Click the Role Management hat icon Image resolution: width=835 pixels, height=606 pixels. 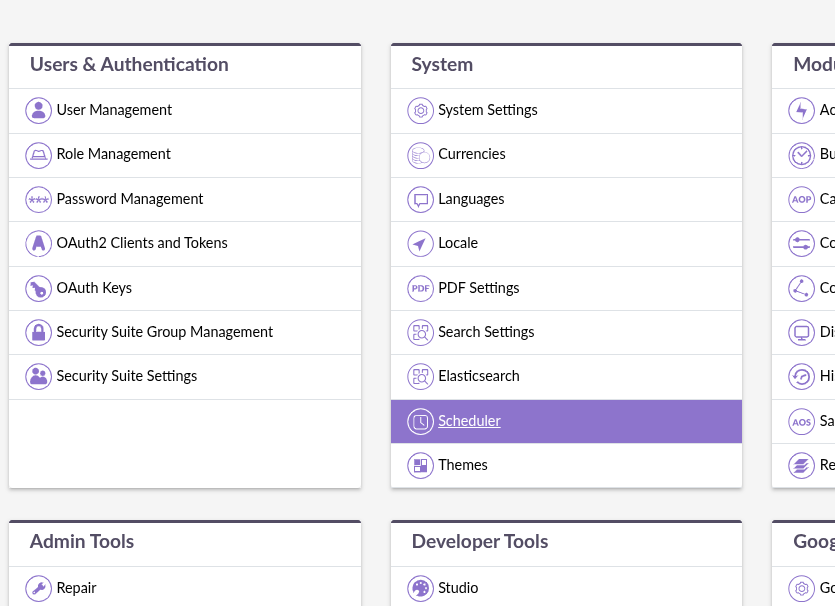(38, 155)
